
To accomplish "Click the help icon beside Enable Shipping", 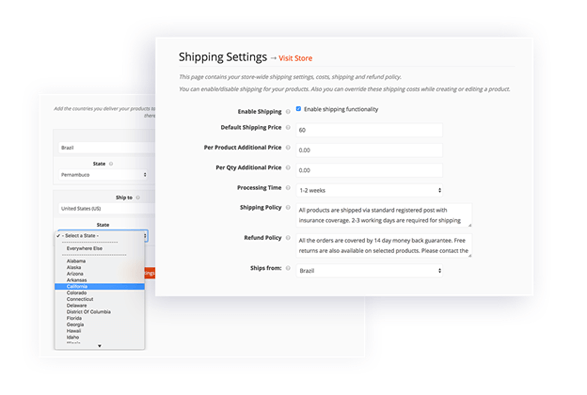I will (x=288, y=112).
